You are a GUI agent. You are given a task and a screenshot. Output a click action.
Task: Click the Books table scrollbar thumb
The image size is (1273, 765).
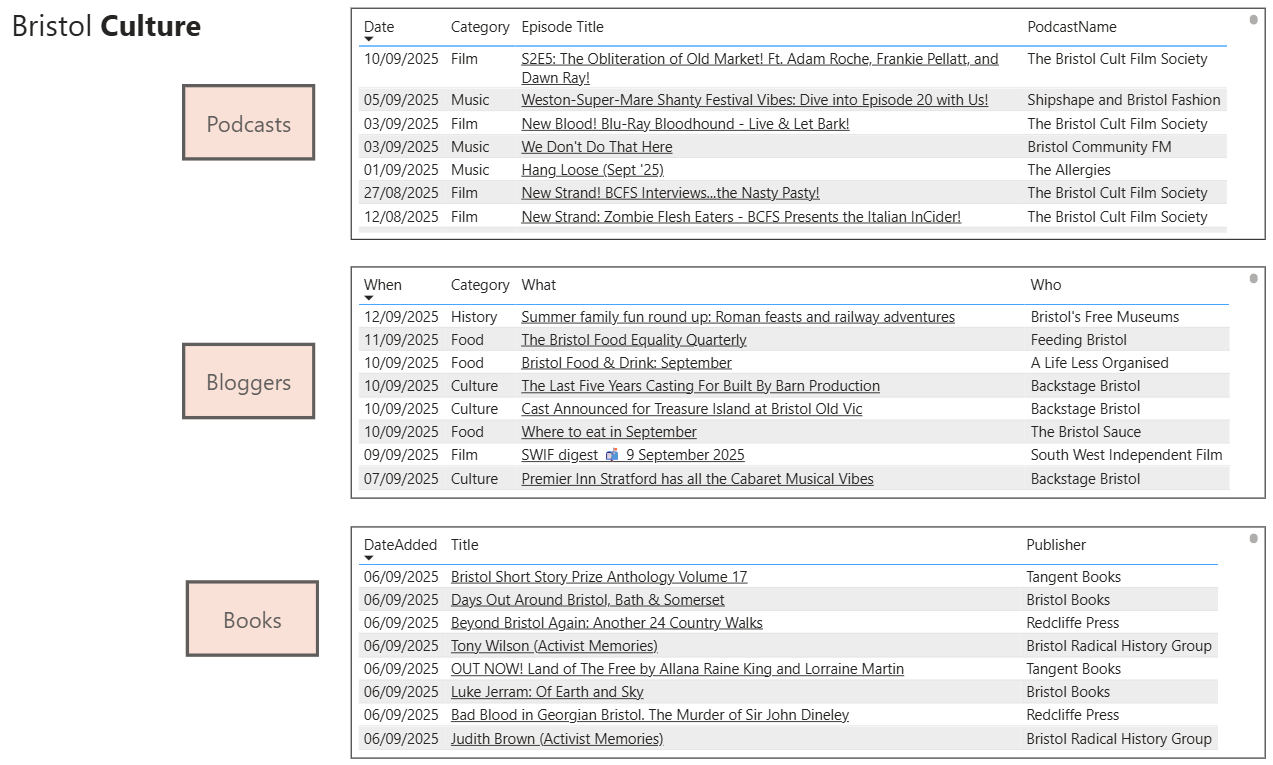pyautogui.click(x=1254, y=539)
